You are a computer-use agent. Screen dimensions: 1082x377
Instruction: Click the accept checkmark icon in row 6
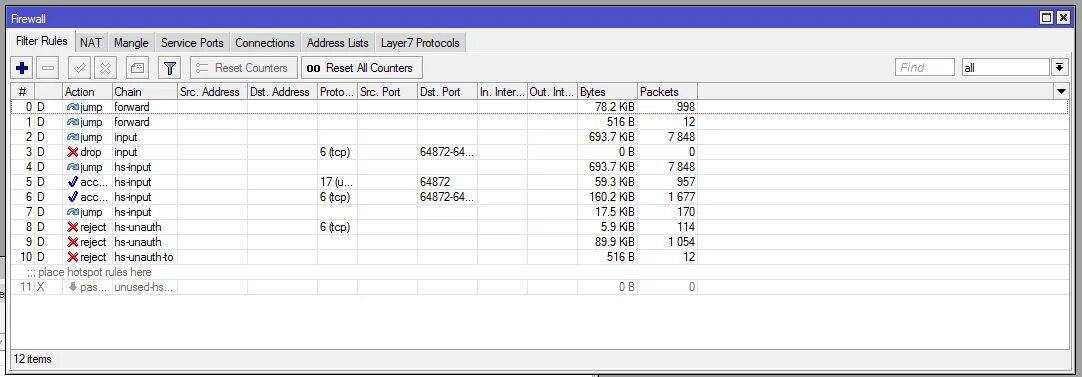tap(72, 197)
